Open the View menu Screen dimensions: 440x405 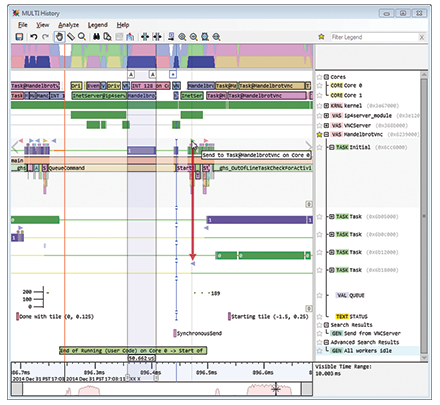tap(43, 25)
